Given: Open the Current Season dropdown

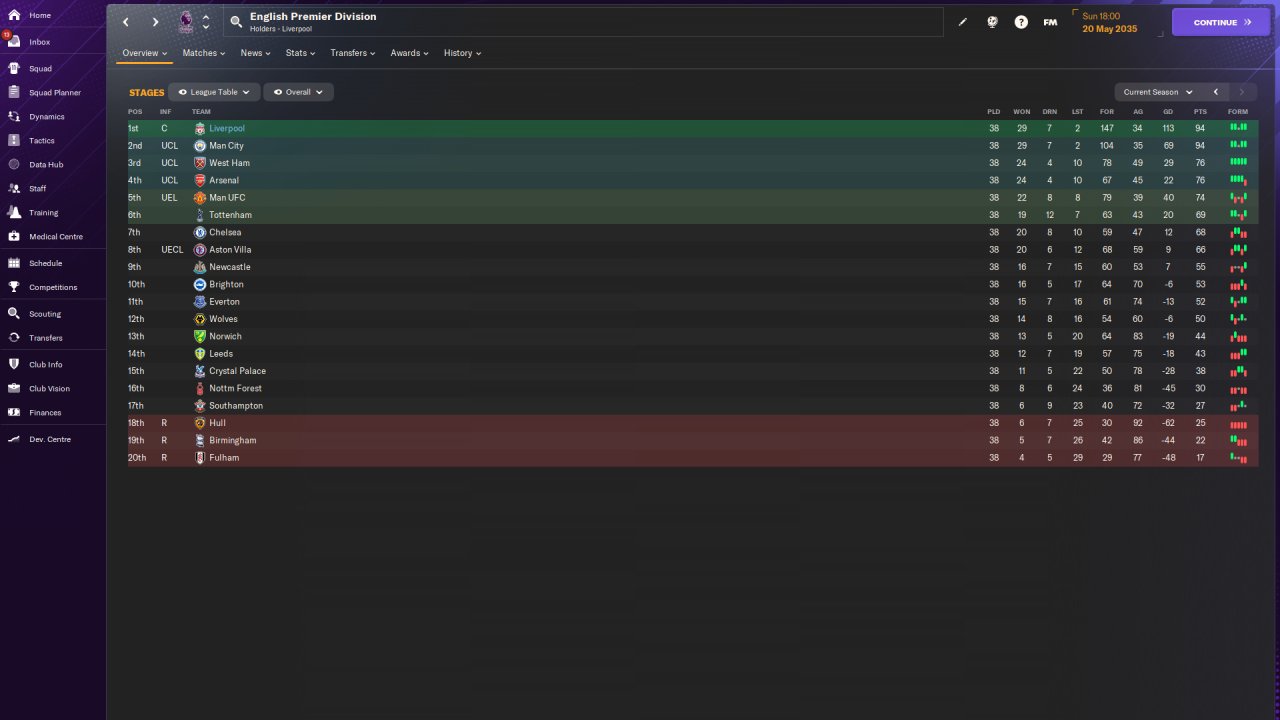Looking at the screenshot, I should (x=1158, y=92).
